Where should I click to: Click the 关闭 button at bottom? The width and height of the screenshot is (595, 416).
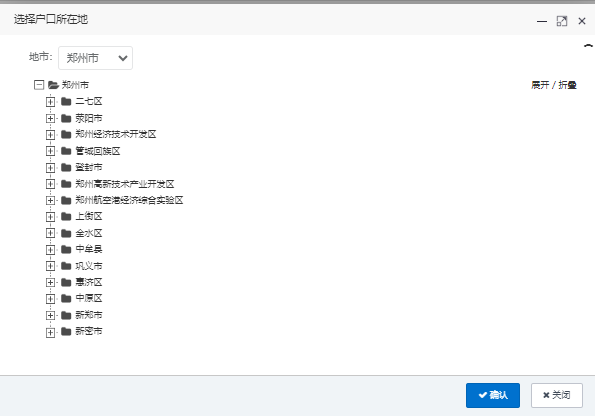point(557,395)
